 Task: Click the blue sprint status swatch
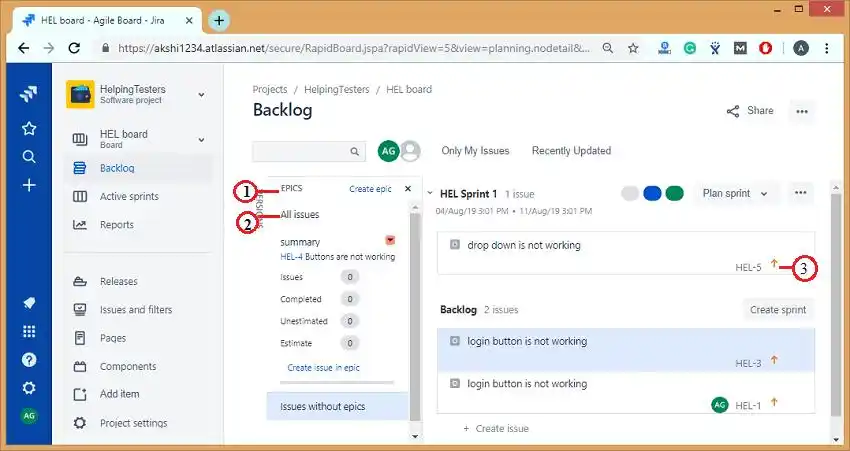click(652, 194)
